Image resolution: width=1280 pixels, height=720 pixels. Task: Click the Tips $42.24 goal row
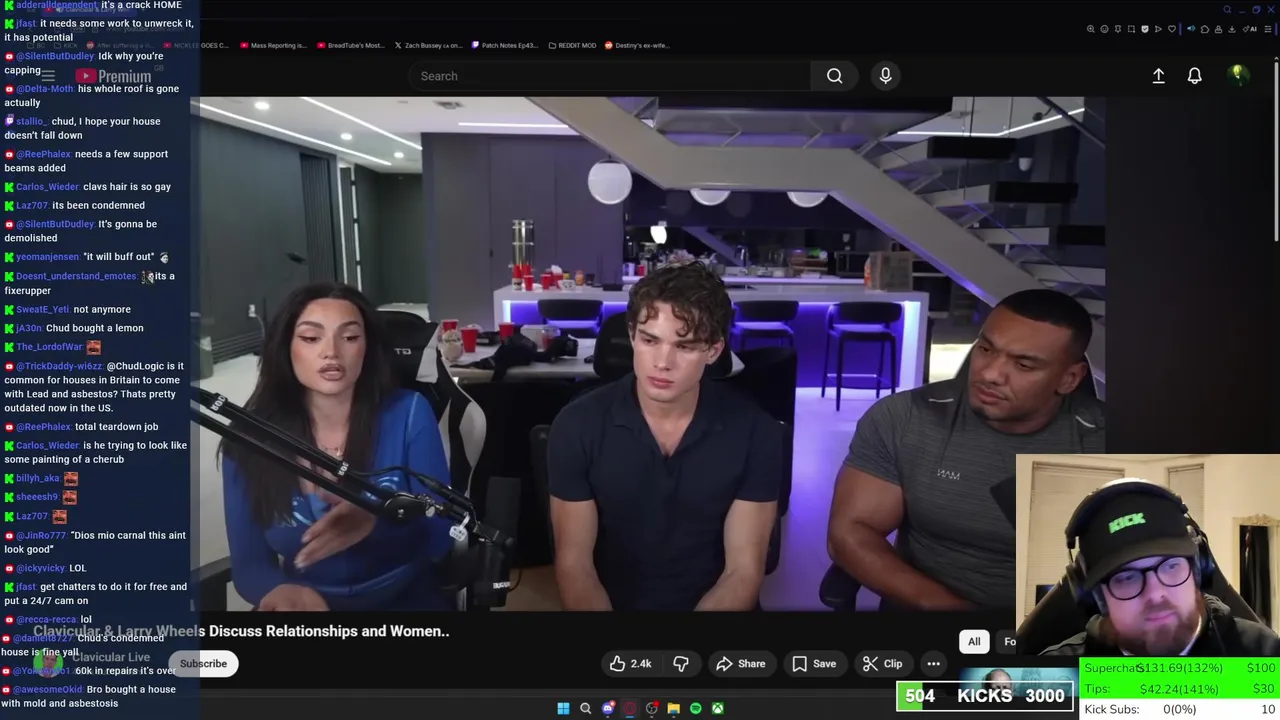[1180, 689]
